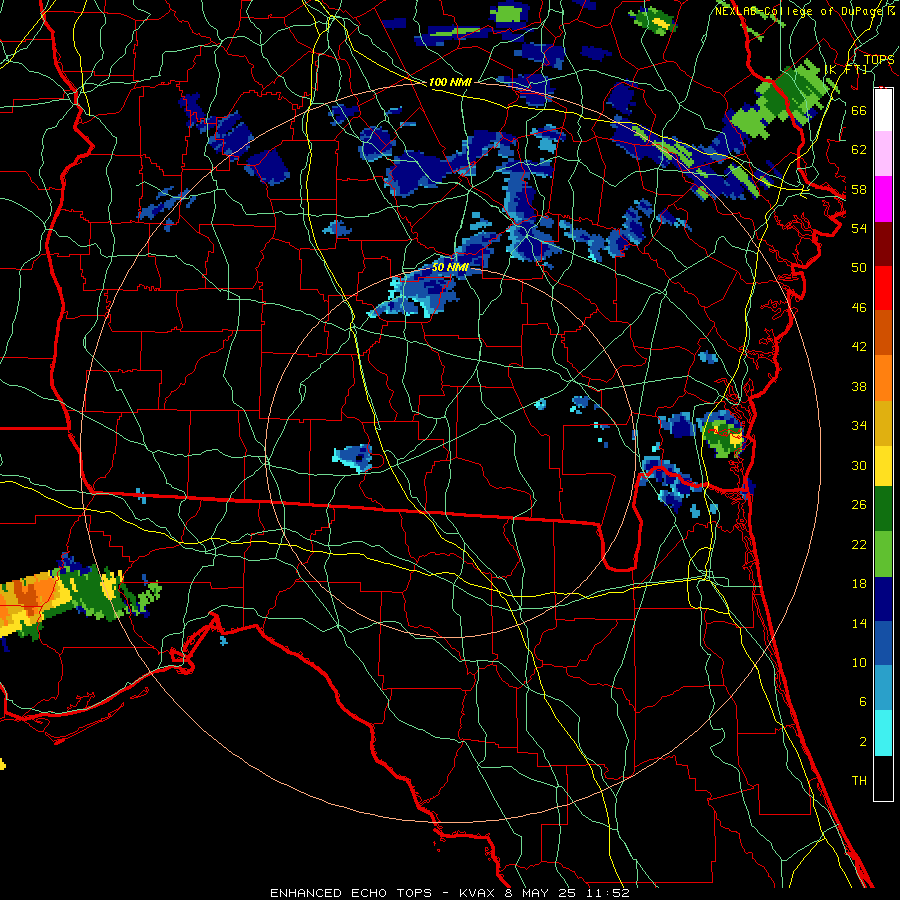900x900 pixels.
Task: Select the light blue swatch beside label 6
Action: click(883, 688)
